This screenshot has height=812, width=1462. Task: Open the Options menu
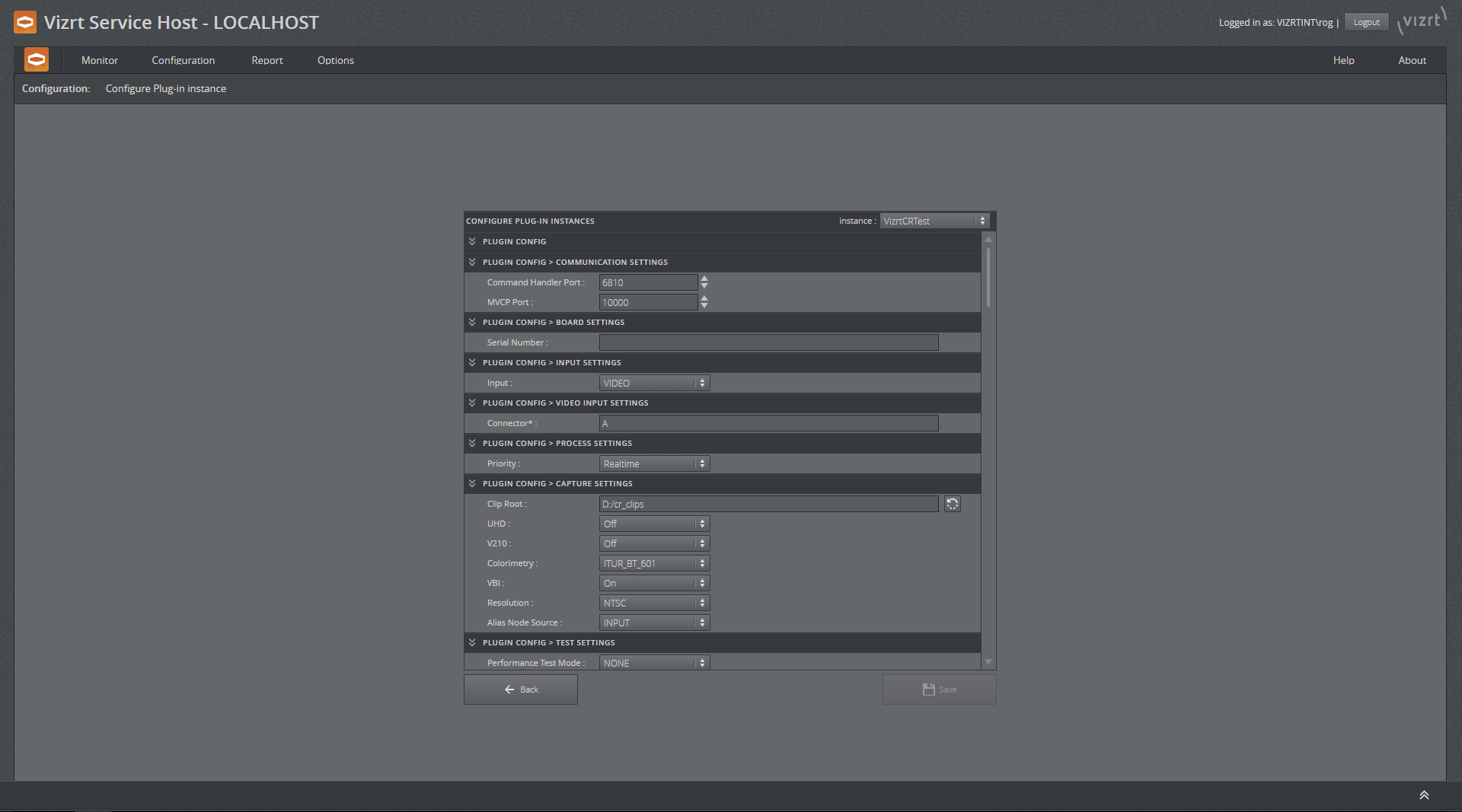pos(336,60)
